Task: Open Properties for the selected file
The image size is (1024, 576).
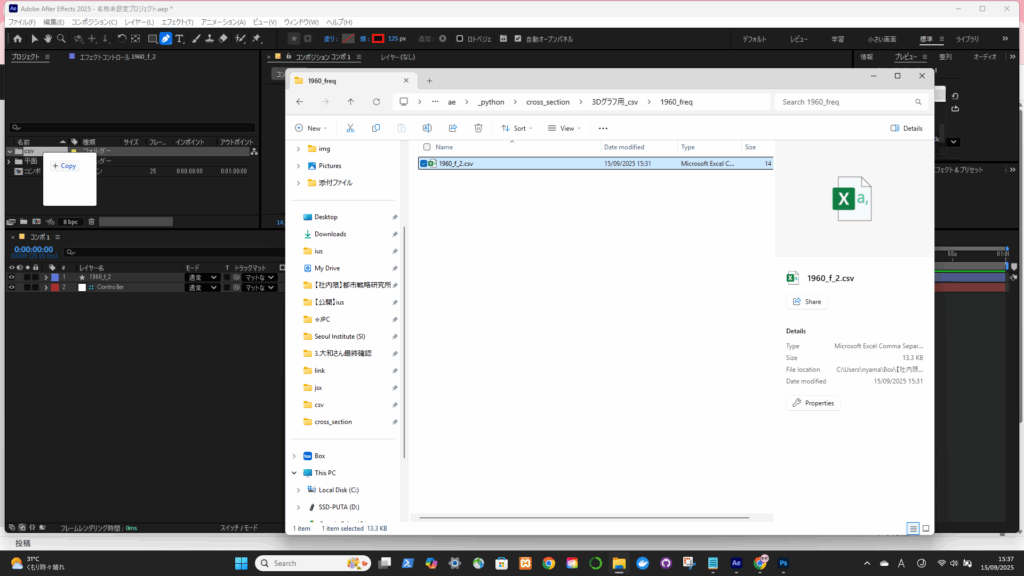Action: pyautogui.click(x=814, y=403)
